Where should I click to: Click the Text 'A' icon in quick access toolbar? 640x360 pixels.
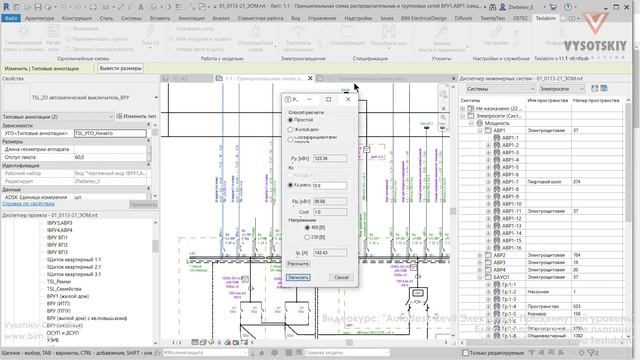click(140, 7)
